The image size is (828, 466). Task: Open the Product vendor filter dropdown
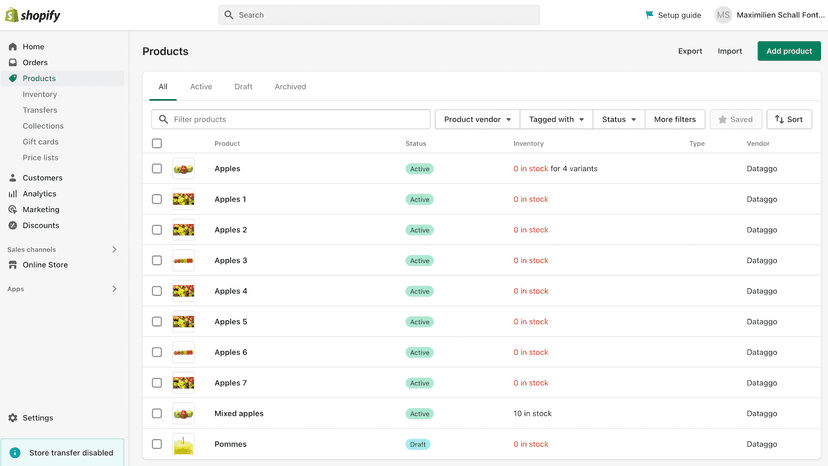[x=477, y=119]
